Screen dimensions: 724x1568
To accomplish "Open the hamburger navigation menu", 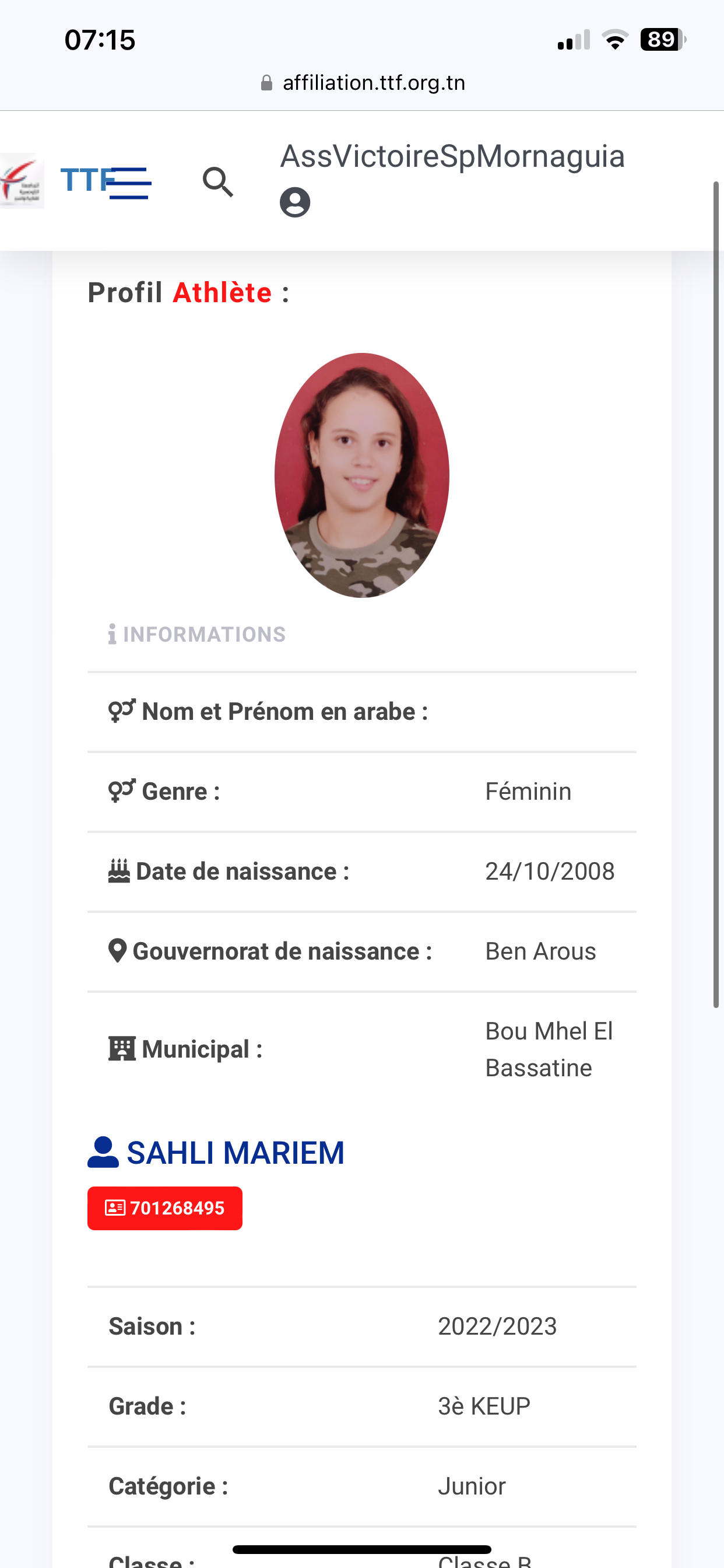I will 130,183.
